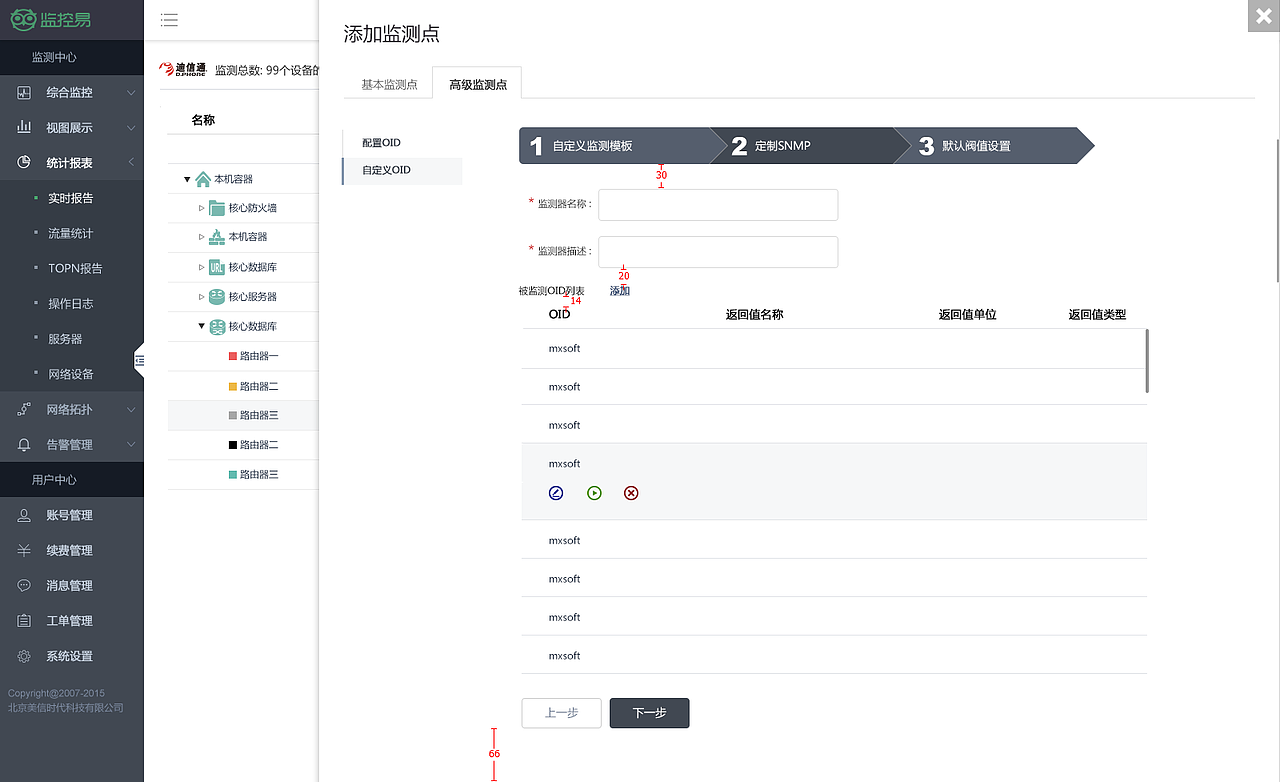Expand the 告警管理 menu chevron

point(131,445)
